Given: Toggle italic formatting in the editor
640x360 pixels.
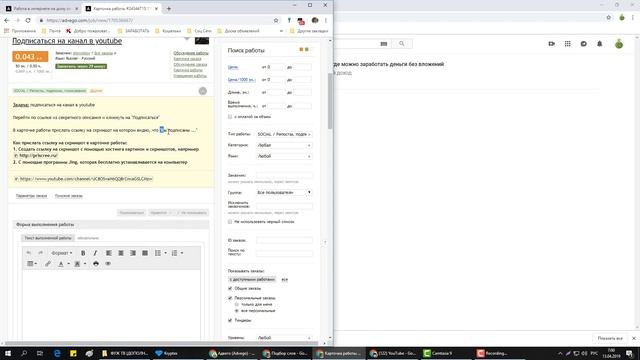Looking at the screenshot, I should tap(95, 253).
